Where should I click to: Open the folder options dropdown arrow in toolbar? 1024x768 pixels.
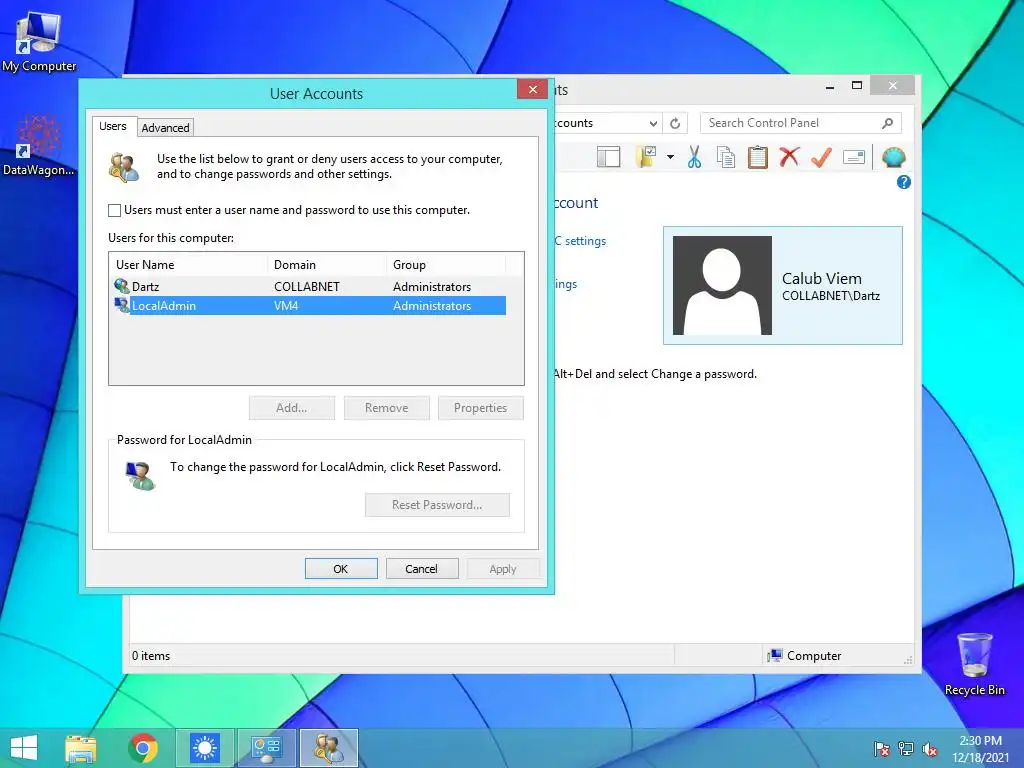click(x=670, y=157)
